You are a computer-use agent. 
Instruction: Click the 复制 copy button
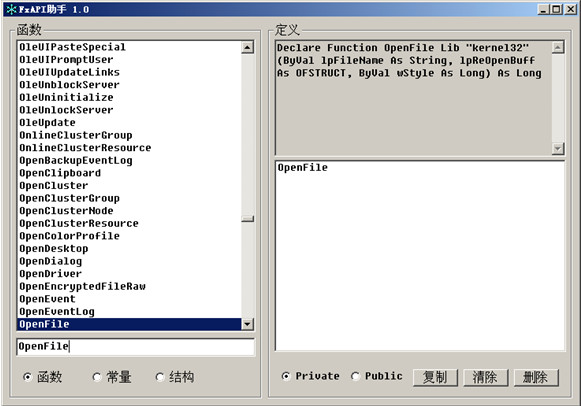tap(435, 377)
